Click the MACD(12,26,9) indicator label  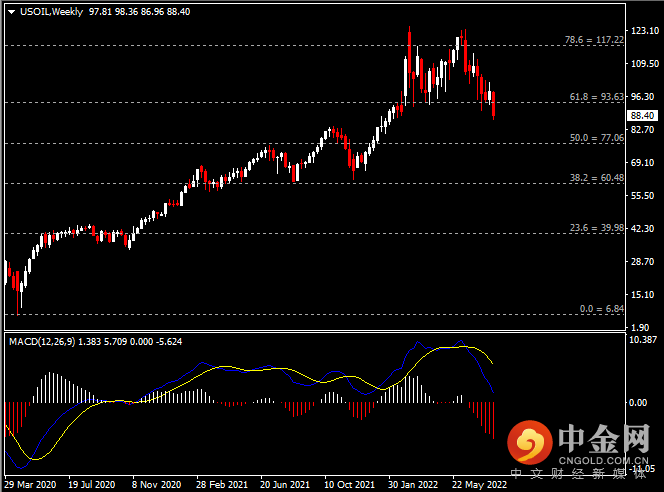click(42, 342)
